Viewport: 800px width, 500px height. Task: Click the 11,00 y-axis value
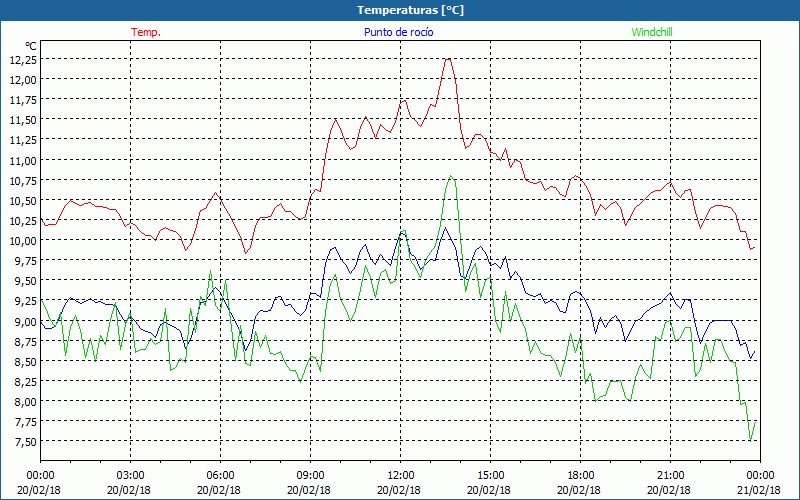[x=23, y=160]
